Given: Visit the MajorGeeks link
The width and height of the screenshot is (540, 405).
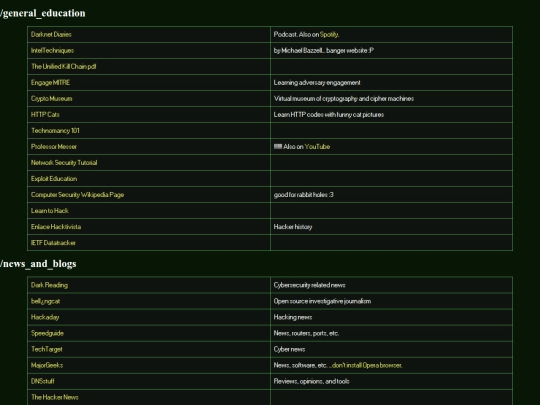Looking at the screenshot, I should (47, 365).
